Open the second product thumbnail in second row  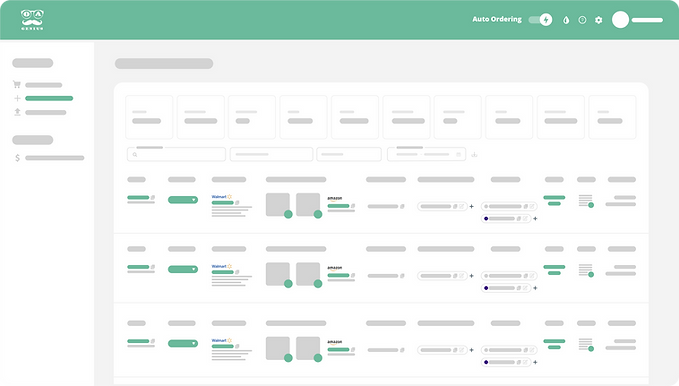click(308, 274)
